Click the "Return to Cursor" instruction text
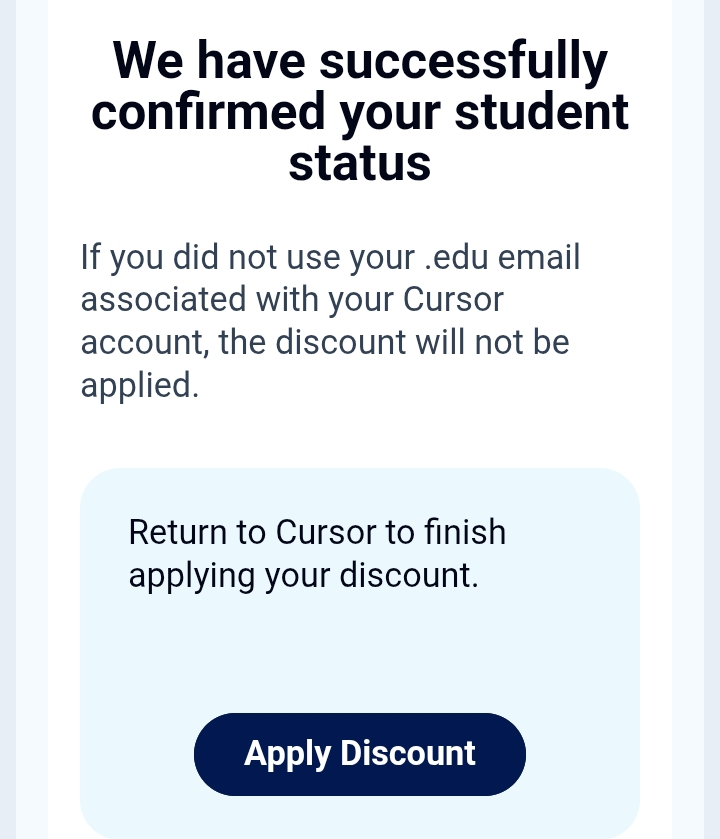 tap(317, 554)
